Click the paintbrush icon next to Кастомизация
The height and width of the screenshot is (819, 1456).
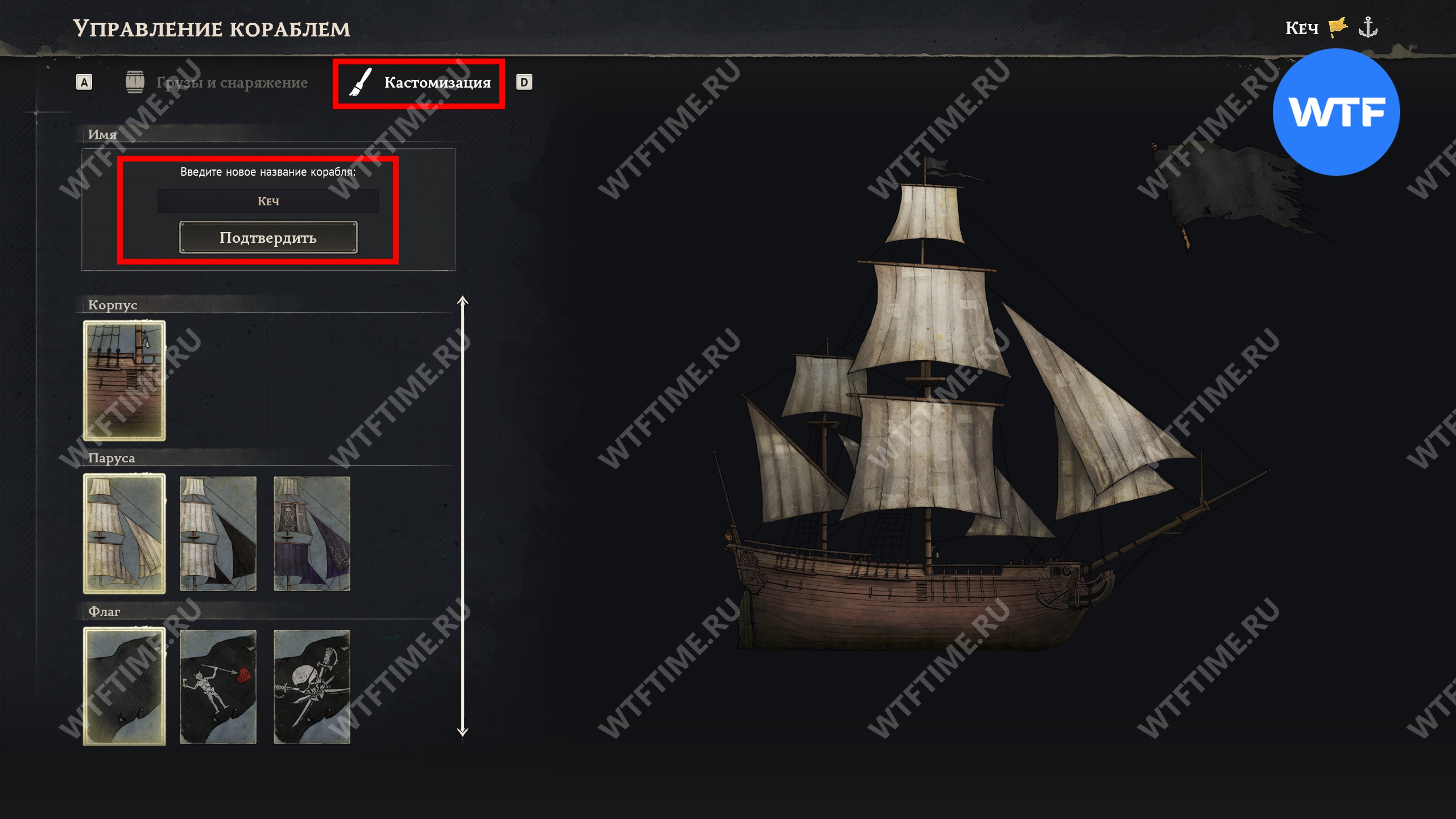pos(360,82)
